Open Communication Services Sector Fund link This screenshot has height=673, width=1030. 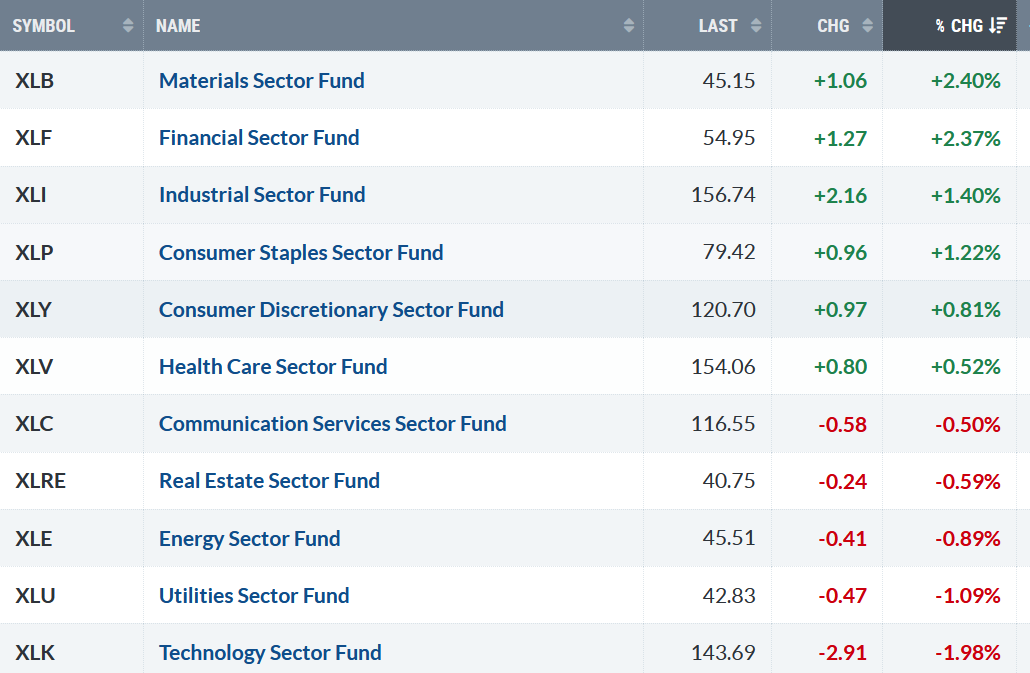coord(332,423)
